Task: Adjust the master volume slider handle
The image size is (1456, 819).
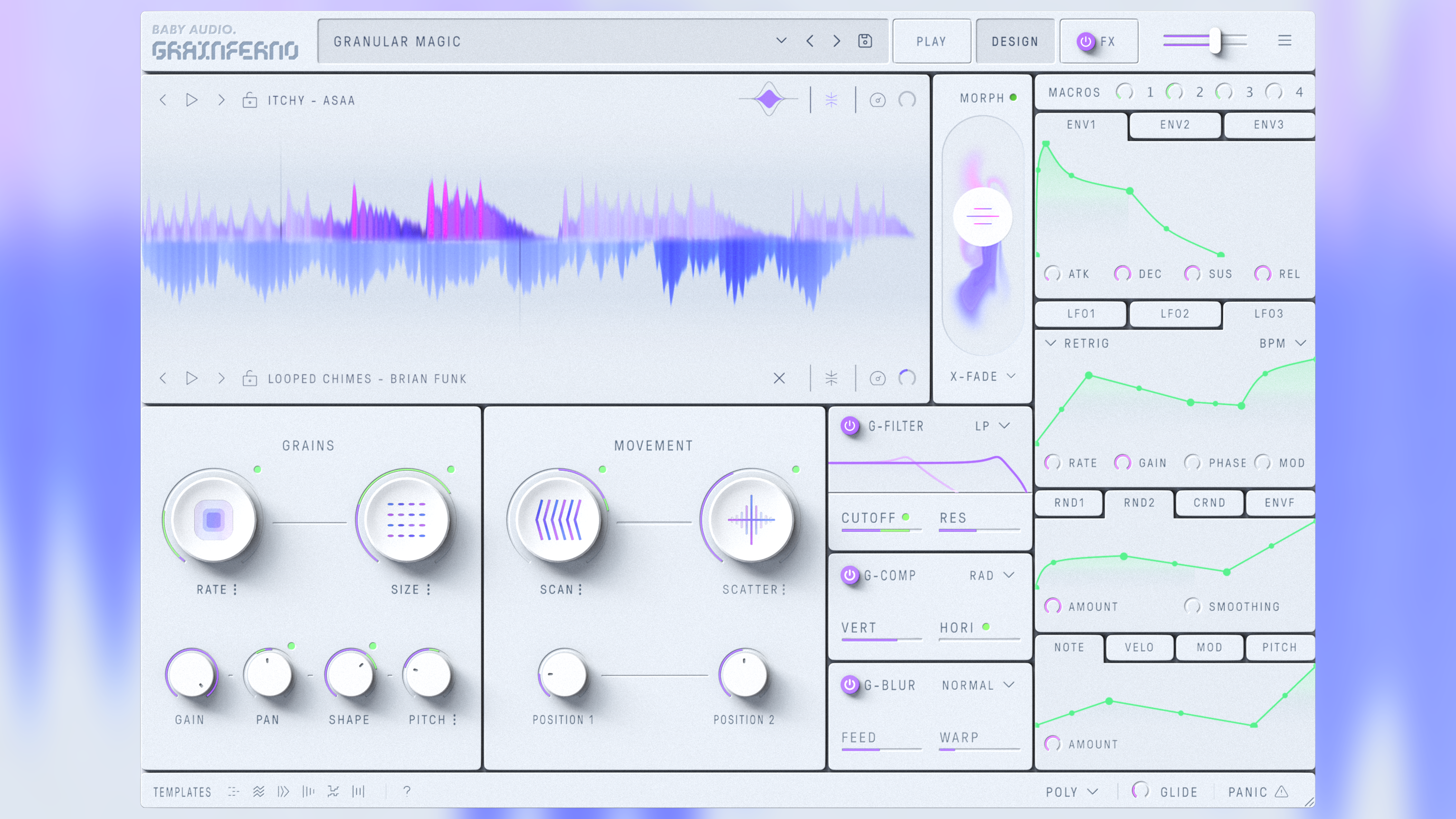Action: point(1214,41)
